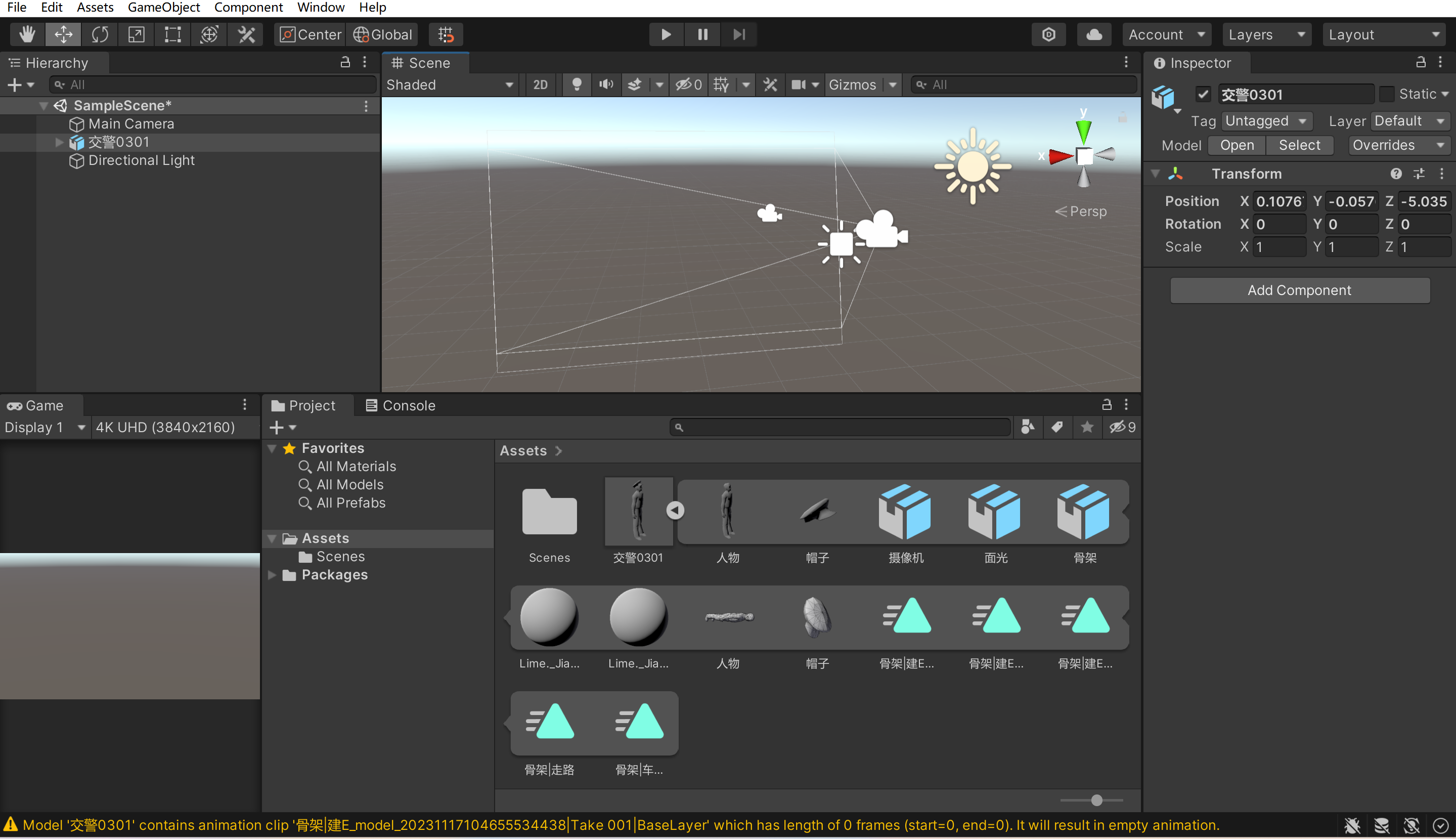The image size is (1456, 839).
Task: Select the Rotate tool
Action: pos(100,34)
